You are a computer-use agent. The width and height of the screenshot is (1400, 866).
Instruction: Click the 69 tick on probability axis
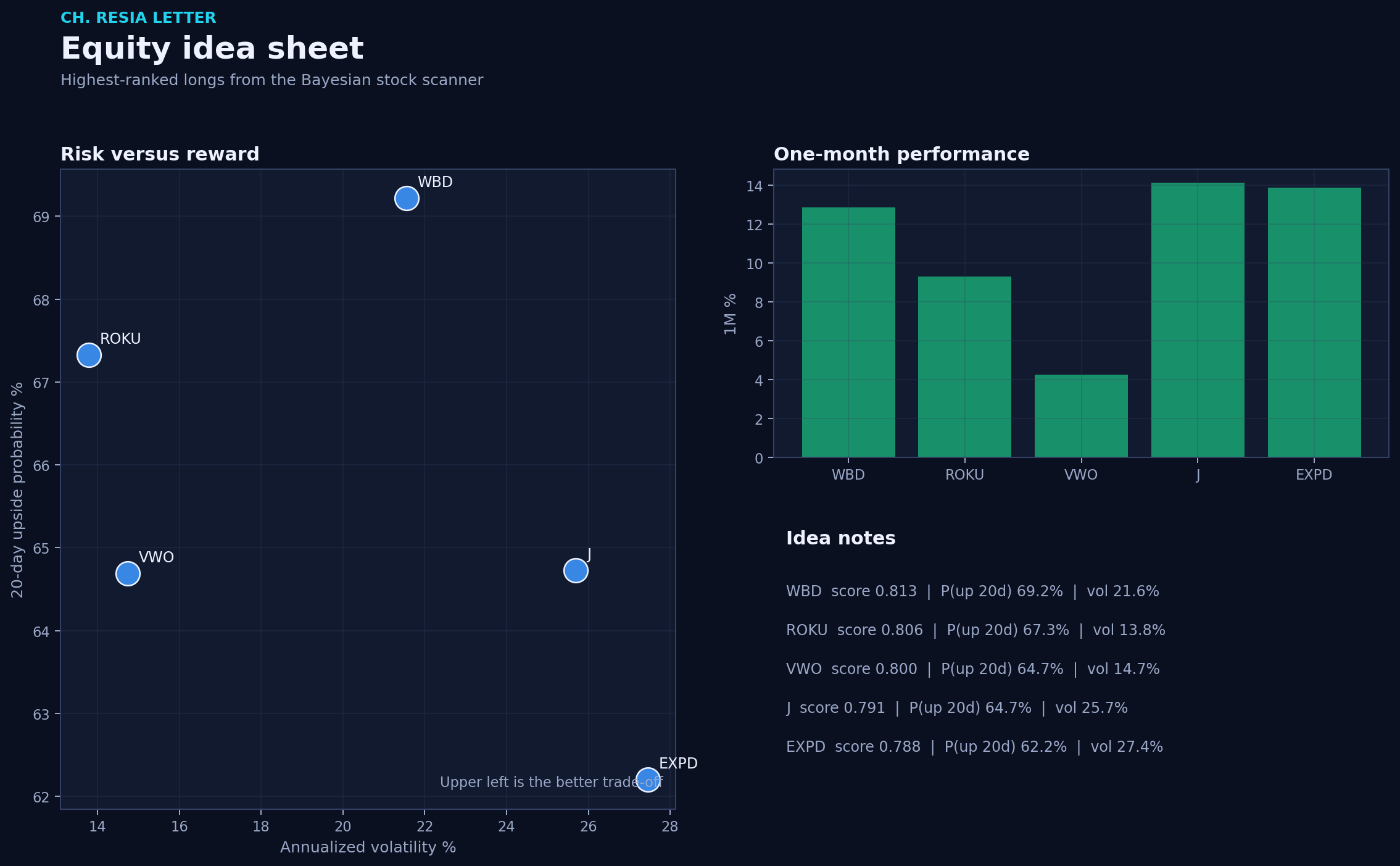(41, 217)
